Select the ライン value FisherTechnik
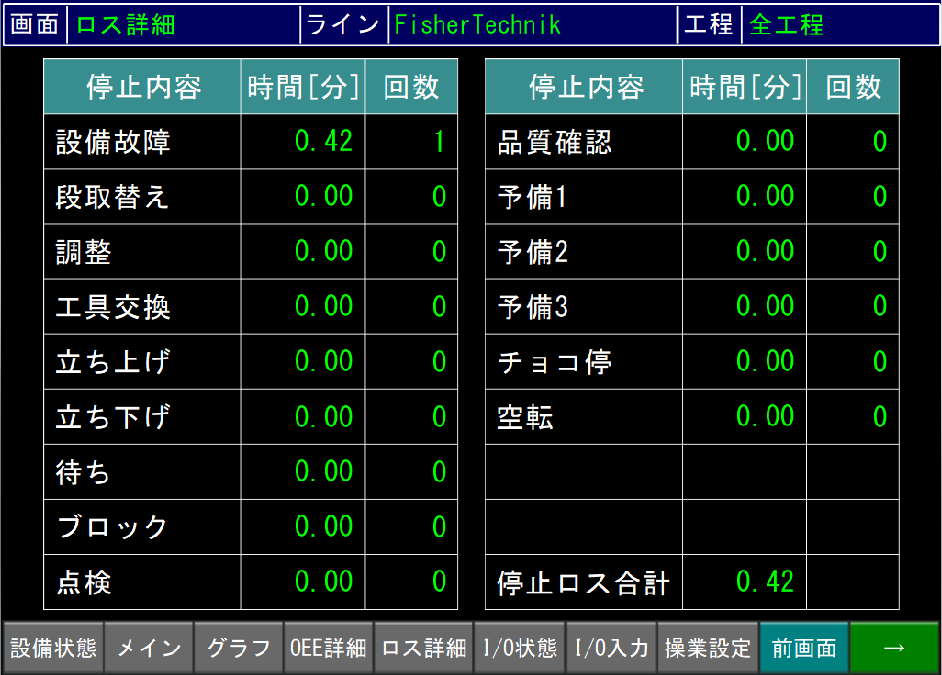The width and height of the screenshot is (942, 675). tap(478, 25)
